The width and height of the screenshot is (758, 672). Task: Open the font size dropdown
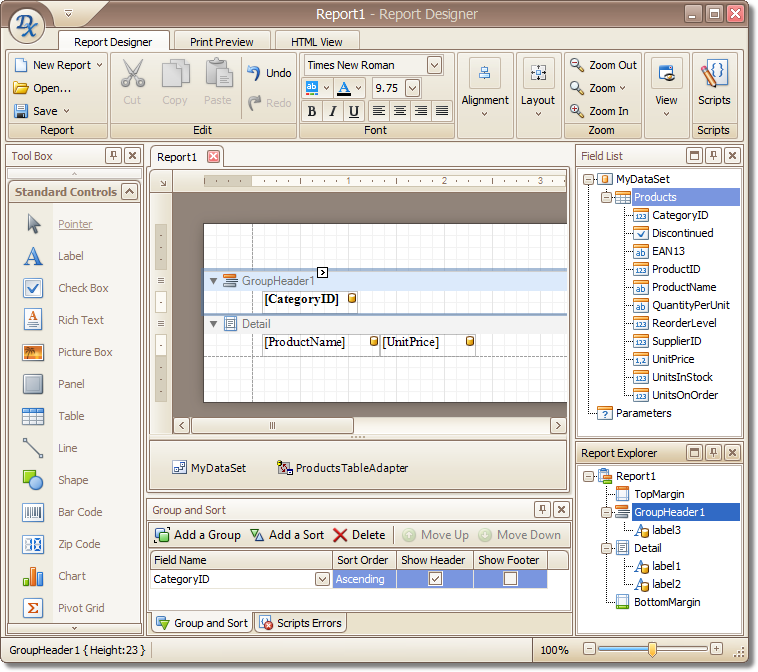click(x=412, y=88)
